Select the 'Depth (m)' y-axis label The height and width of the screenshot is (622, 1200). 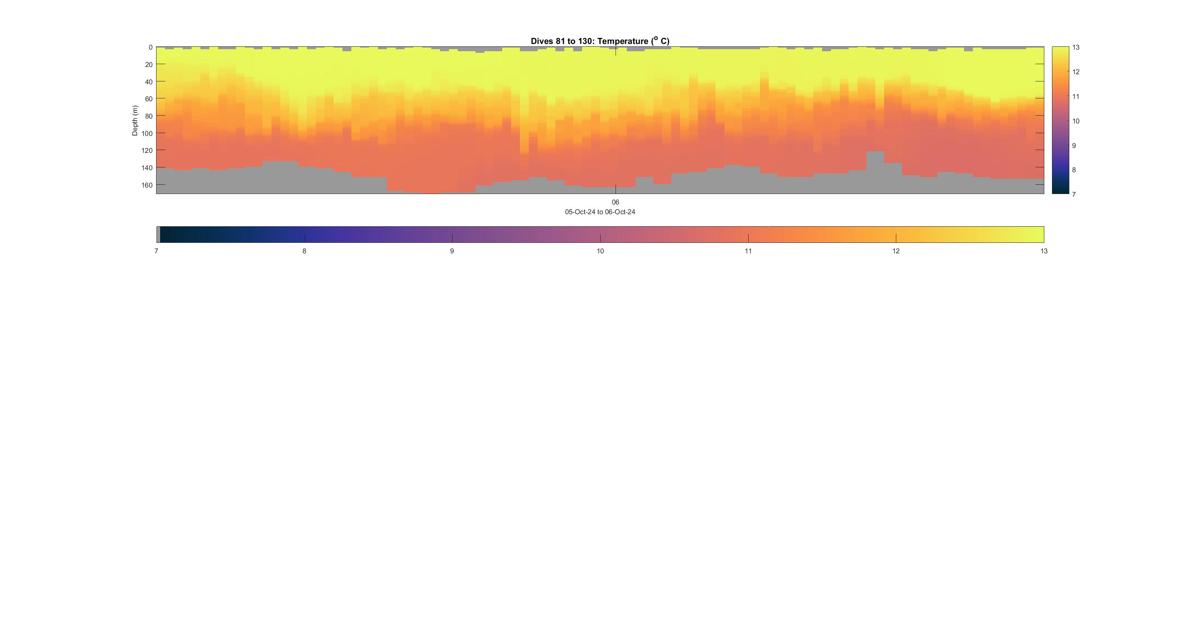pos(135,120)
